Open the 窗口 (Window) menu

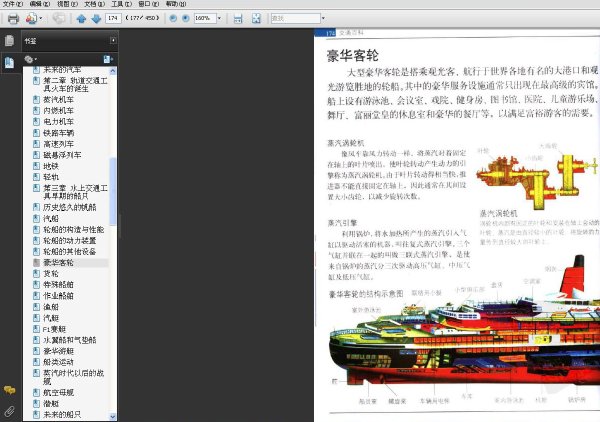point(149,4)
